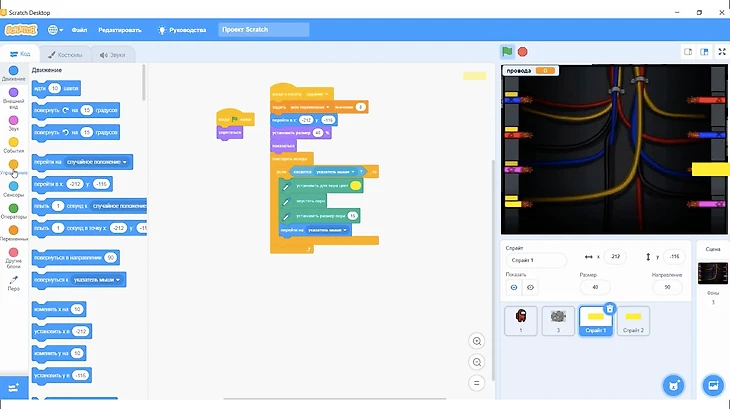Open the choose a backdrop button
The image size is (730, 409).
[x=713, y=386]
